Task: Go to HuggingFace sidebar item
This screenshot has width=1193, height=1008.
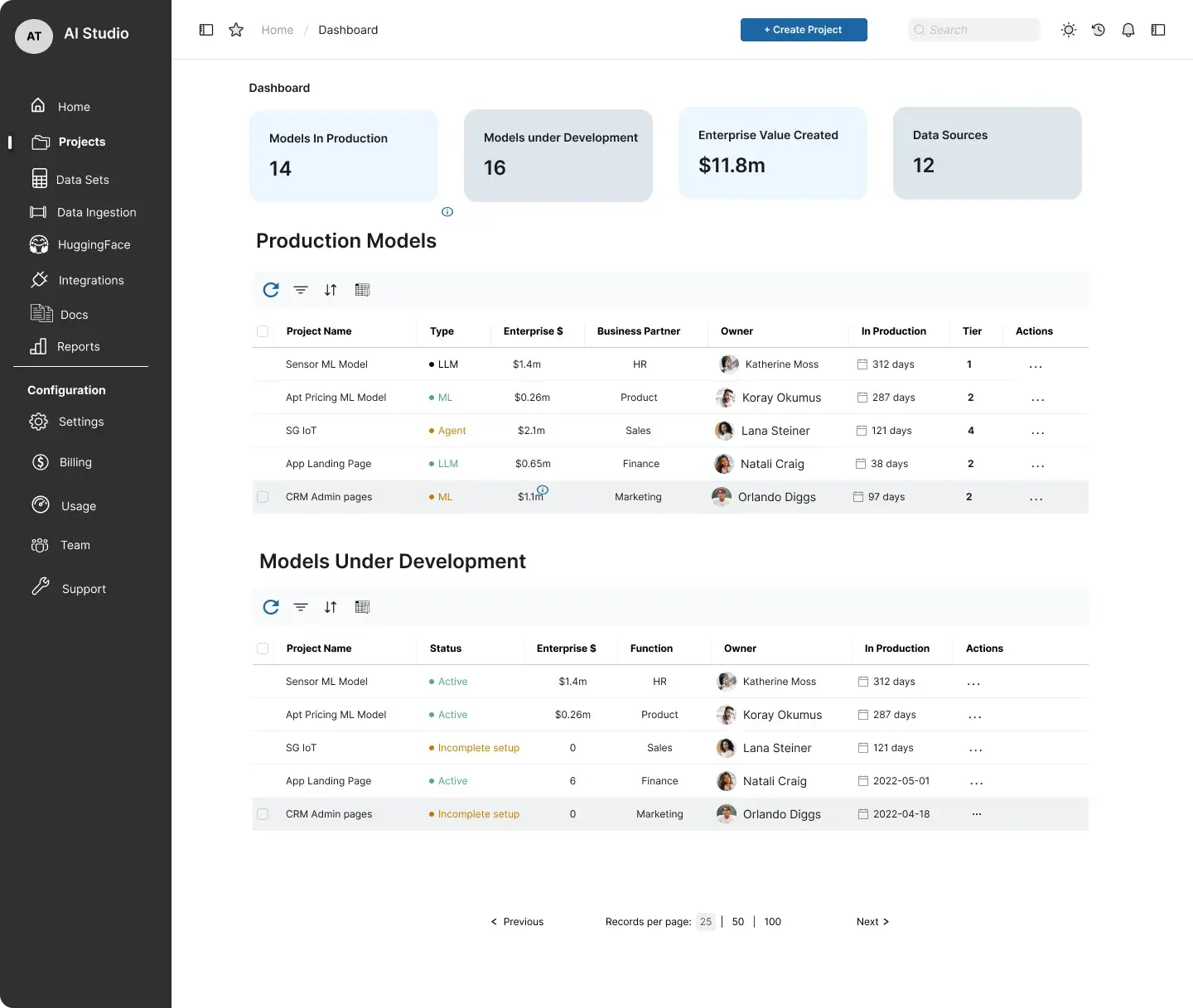Action: pos(94,244)
